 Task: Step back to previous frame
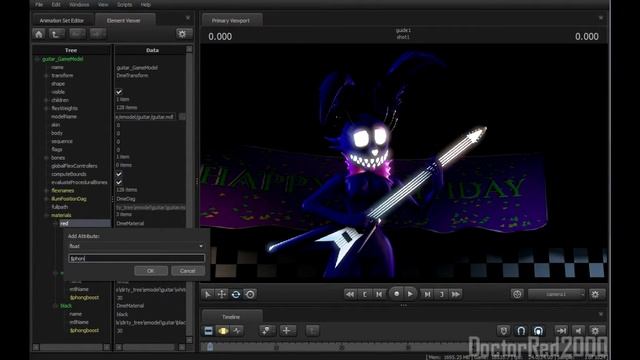pos(379,294)
